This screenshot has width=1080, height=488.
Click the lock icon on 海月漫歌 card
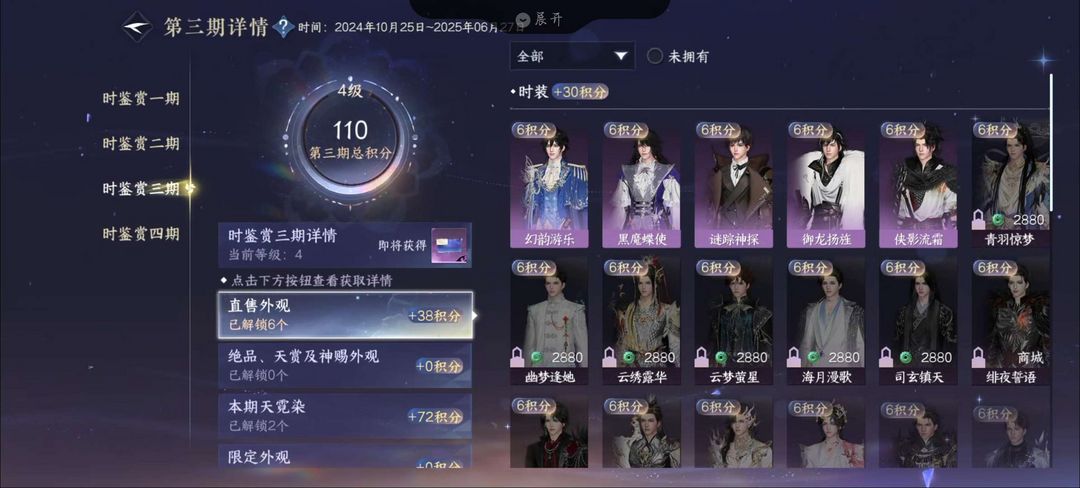point(793,357)
